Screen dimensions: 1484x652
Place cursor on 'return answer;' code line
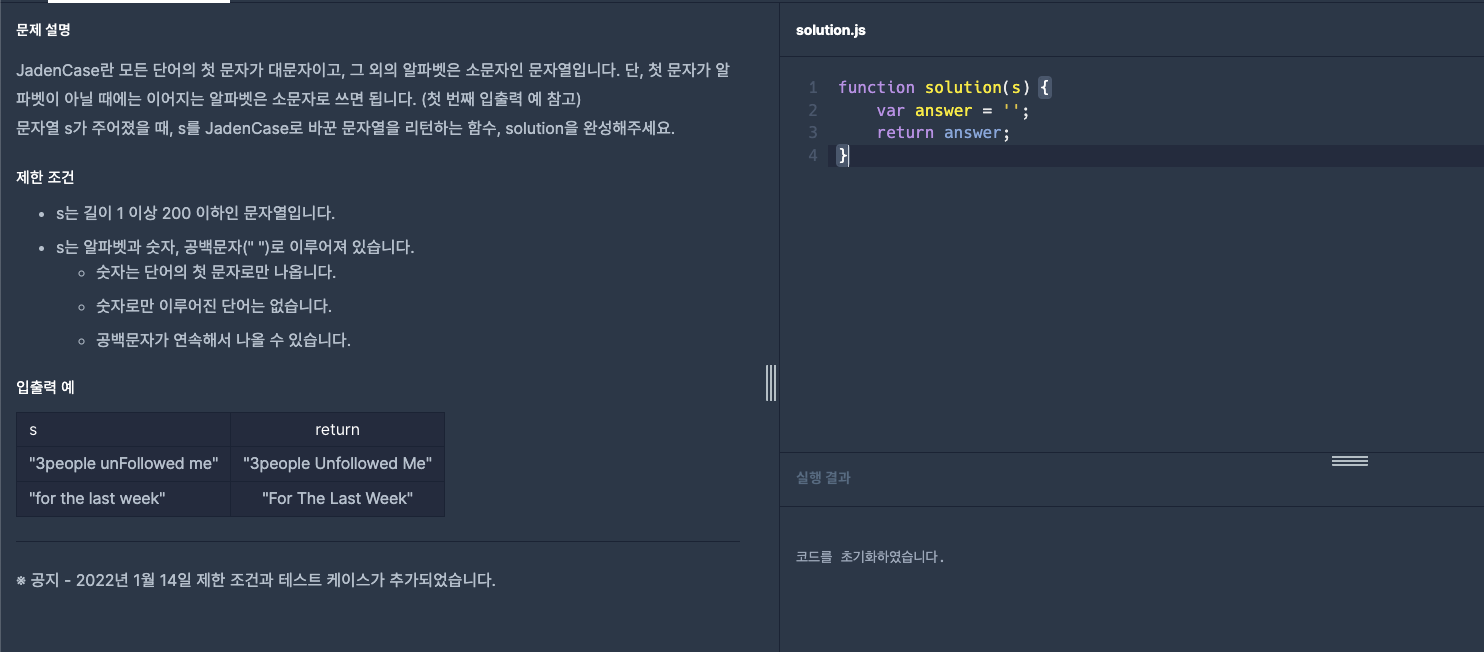pyautogui.click(x=944, y=133)
